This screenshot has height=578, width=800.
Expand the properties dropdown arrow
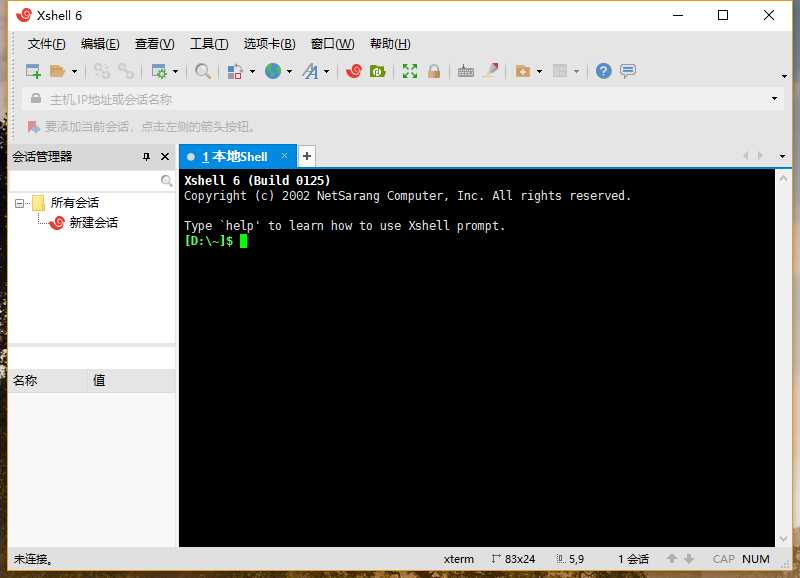(x=176, y=71)
